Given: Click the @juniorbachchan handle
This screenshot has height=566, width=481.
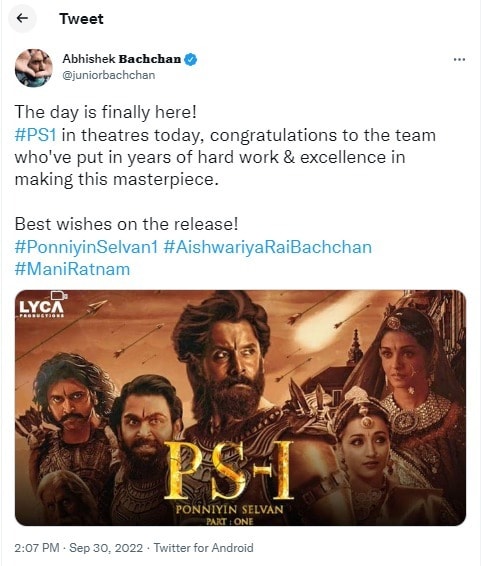Looking at the screenshot, I should (109, 75).
